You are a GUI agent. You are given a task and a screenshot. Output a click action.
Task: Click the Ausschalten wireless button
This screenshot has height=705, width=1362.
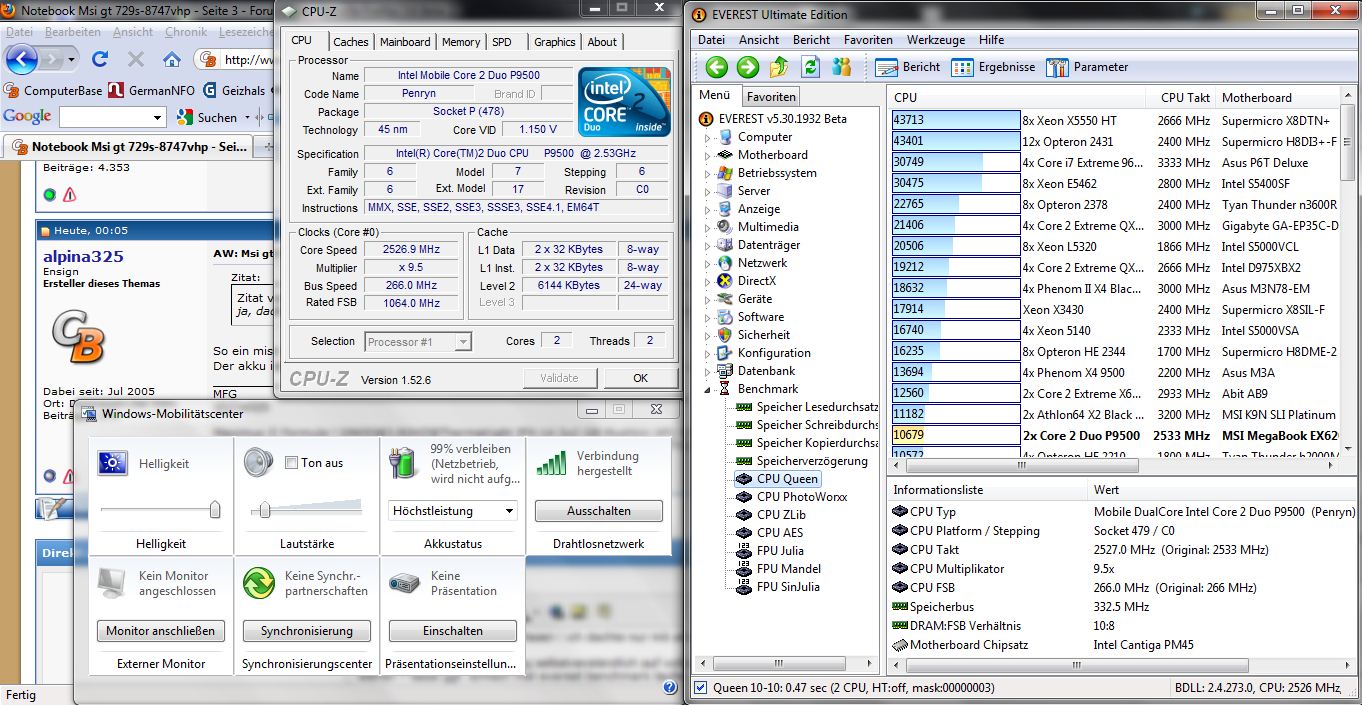[x=599, y=511]
